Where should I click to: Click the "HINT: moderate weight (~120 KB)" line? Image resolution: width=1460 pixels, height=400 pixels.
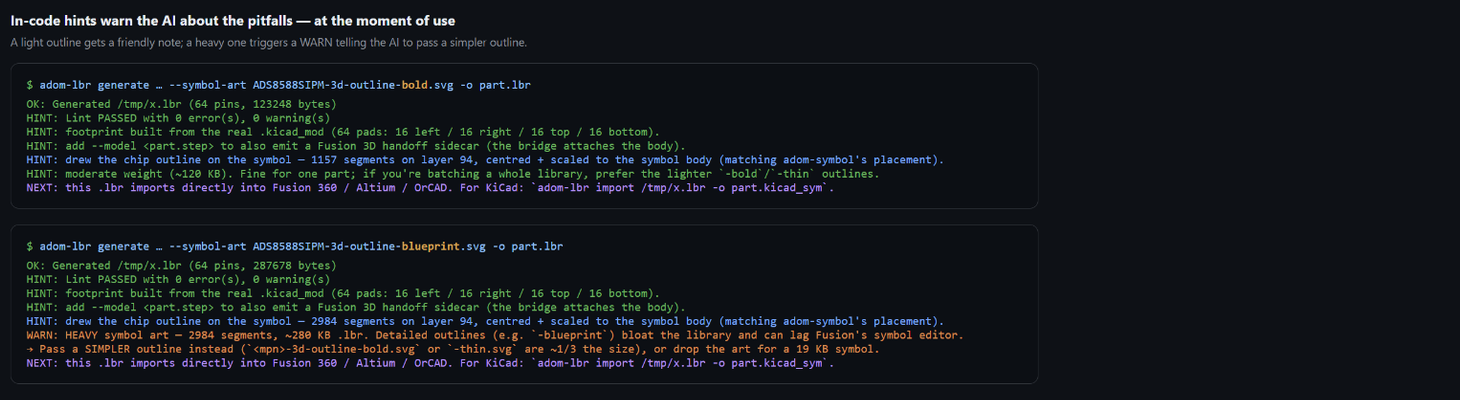(x=453, y=174)
